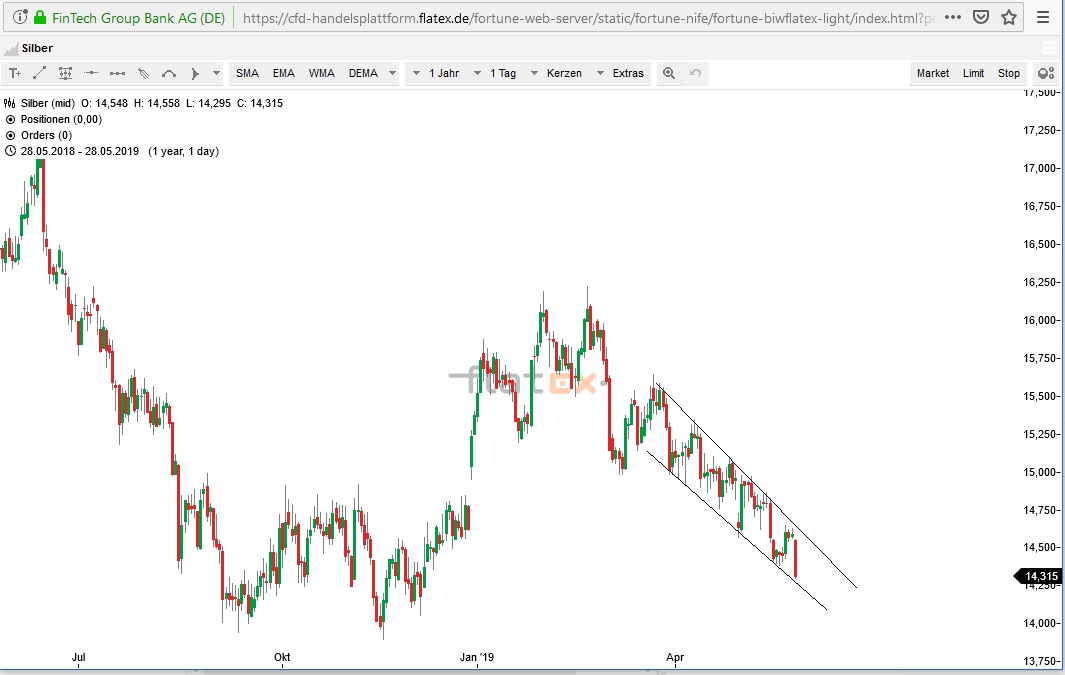Add DEMA indicator to chart
The image size is (1065, 675).
click(x=363, y=73)
